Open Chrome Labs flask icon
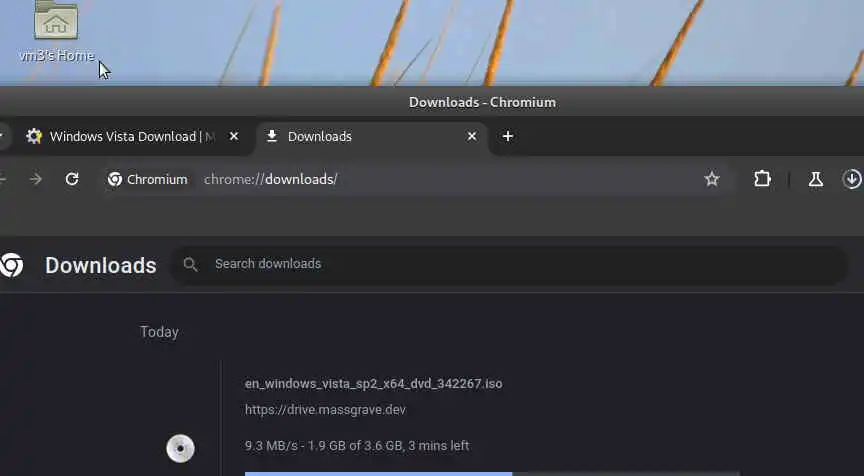 coord(816,179)
